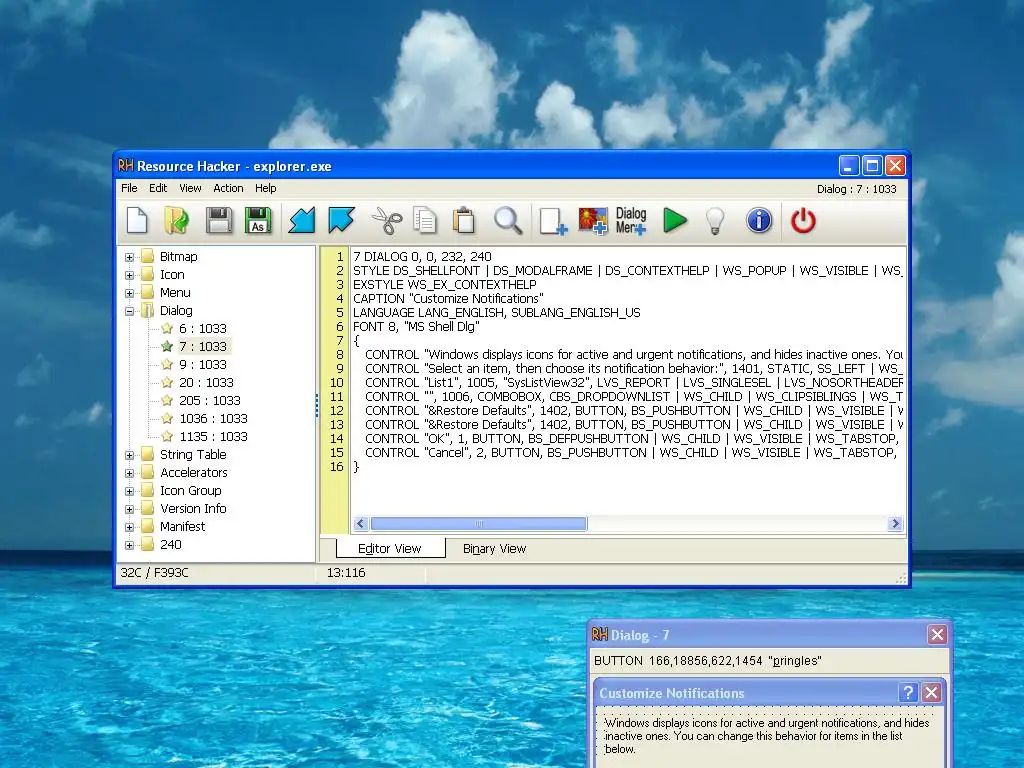Click the CAPTION line in the script editor
Image resolution: width=1024 pixels, height=768 pixels.
448,298
